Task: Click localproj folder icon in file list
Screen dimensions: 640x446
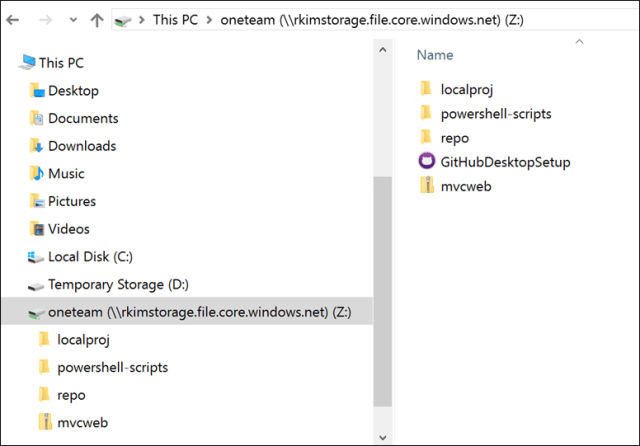Action: point(426,89)
